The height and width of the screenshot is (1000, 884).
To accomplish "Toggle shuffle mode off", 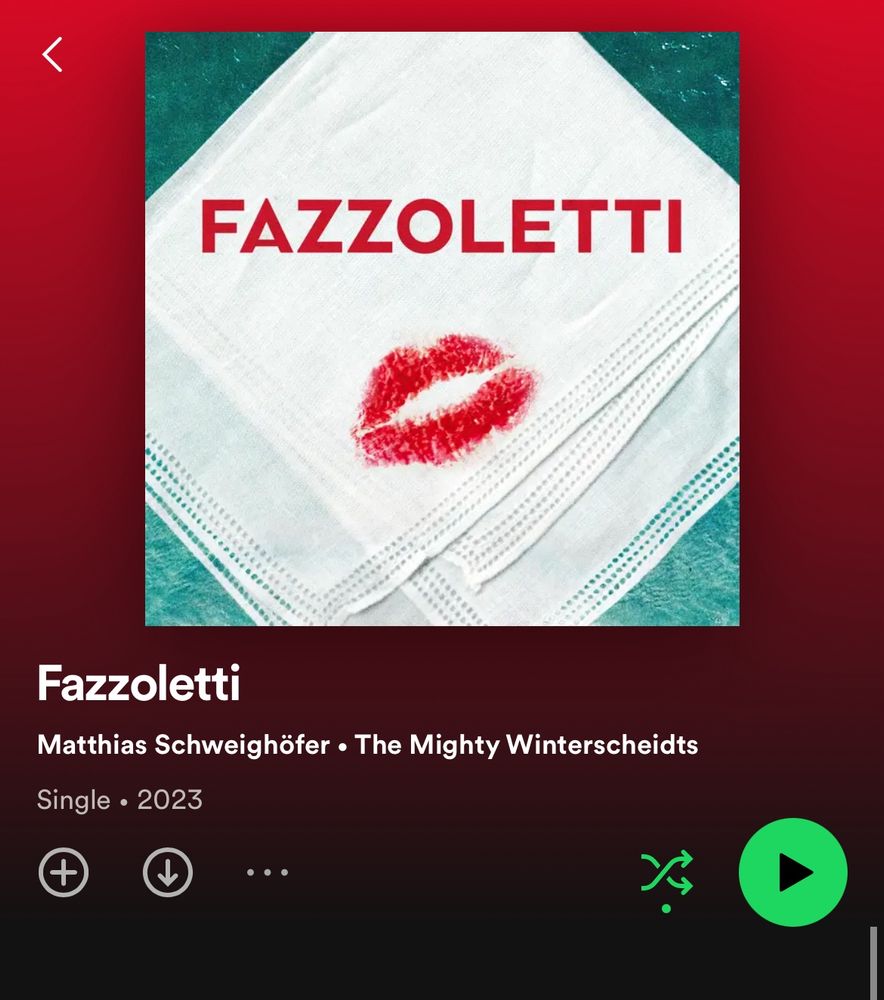I will pos(667,872).
